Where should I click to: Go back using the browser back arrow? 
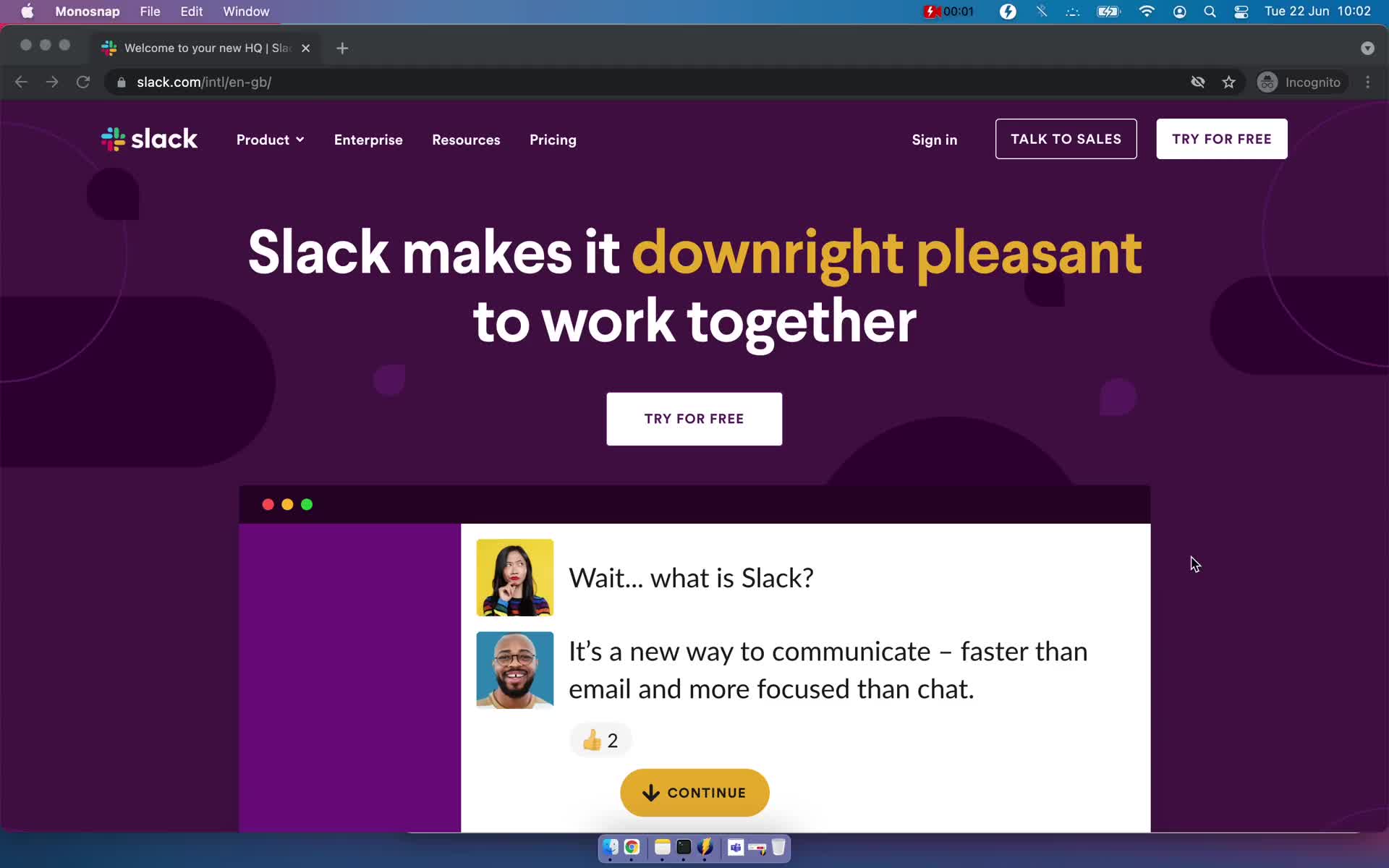tap(21, 82)
